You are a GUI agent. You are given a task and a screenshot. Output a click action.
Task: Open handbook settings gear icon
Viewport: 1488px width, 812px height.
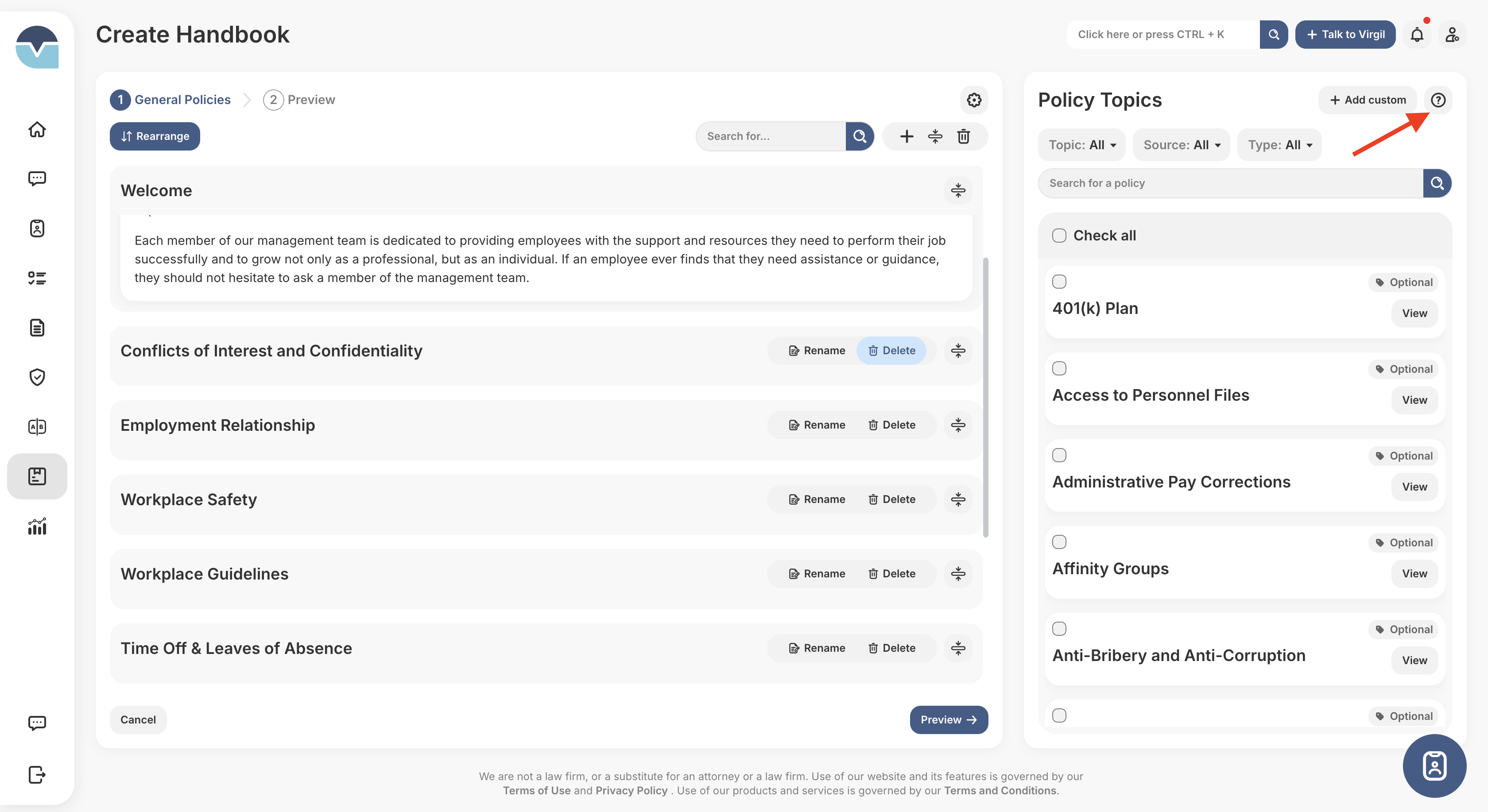click(974, 100)
